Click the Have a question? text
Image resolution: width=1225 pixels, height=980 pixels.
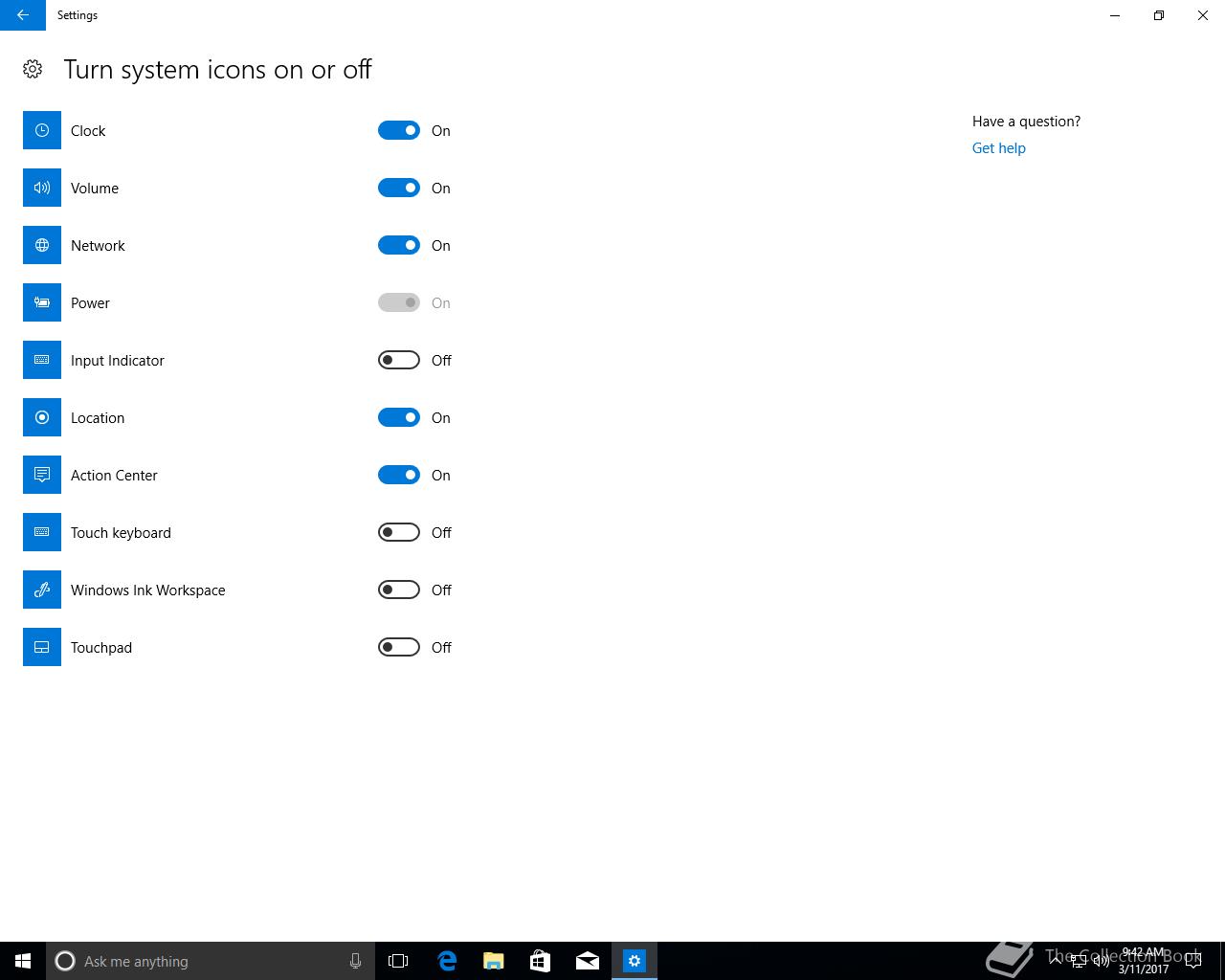[x=1026, y=122]
